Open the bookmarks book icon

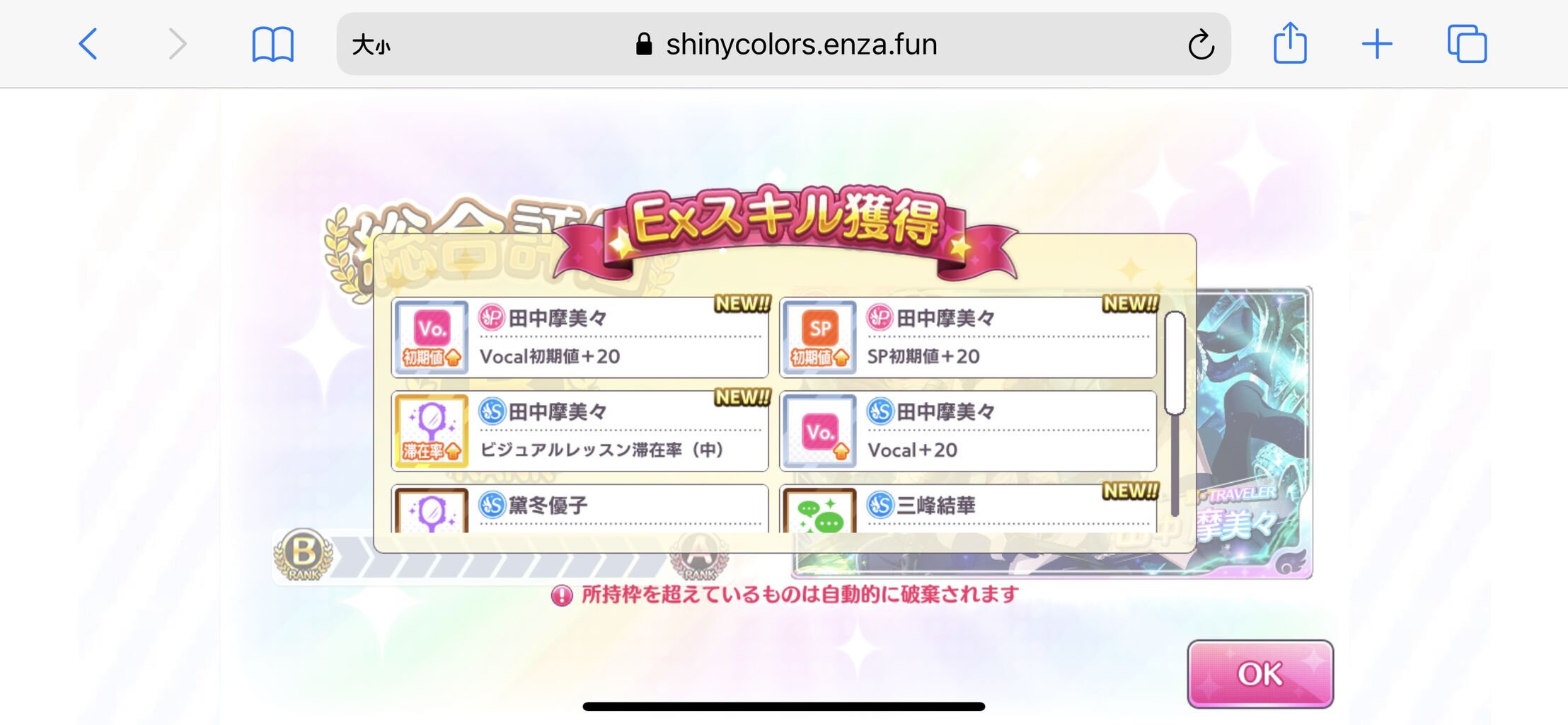pos(272,45)
